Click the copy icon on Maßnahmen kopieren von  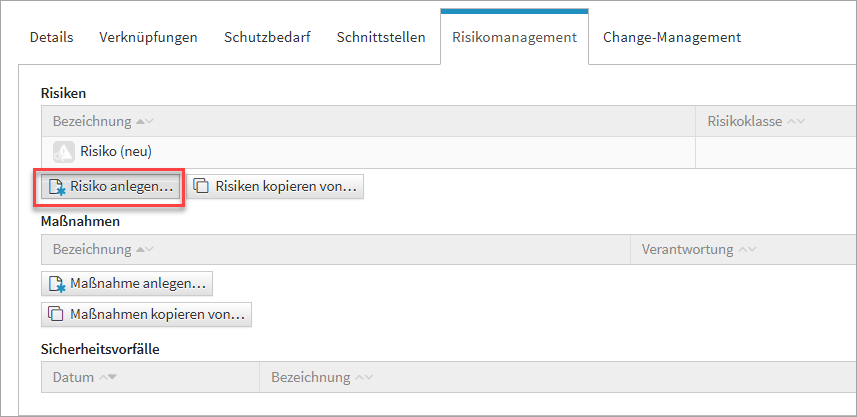coord(58,315)
